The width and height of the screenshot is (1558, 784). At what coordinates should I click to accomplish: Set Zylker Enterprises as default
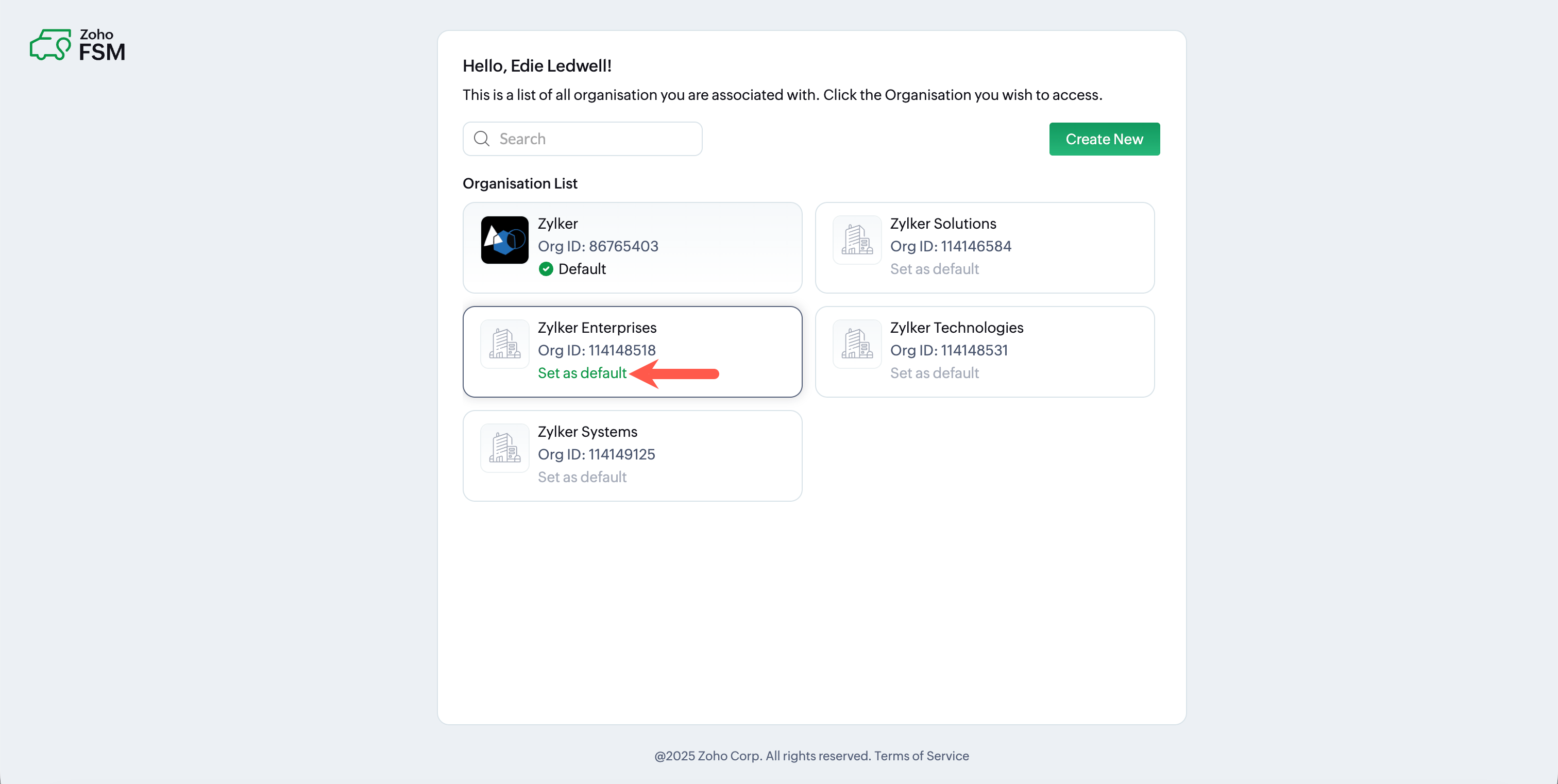click(581, 373)
